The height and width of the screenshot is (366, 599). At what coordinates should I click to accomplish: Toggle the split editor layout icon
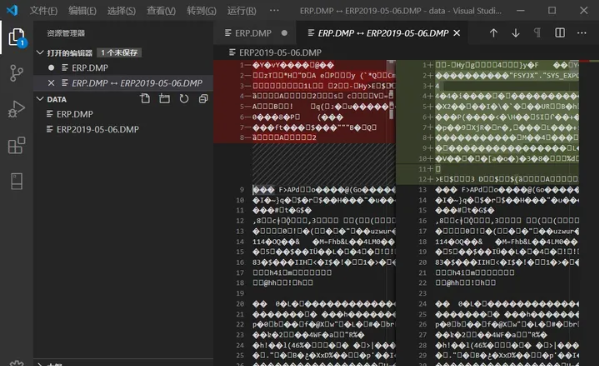560,33
